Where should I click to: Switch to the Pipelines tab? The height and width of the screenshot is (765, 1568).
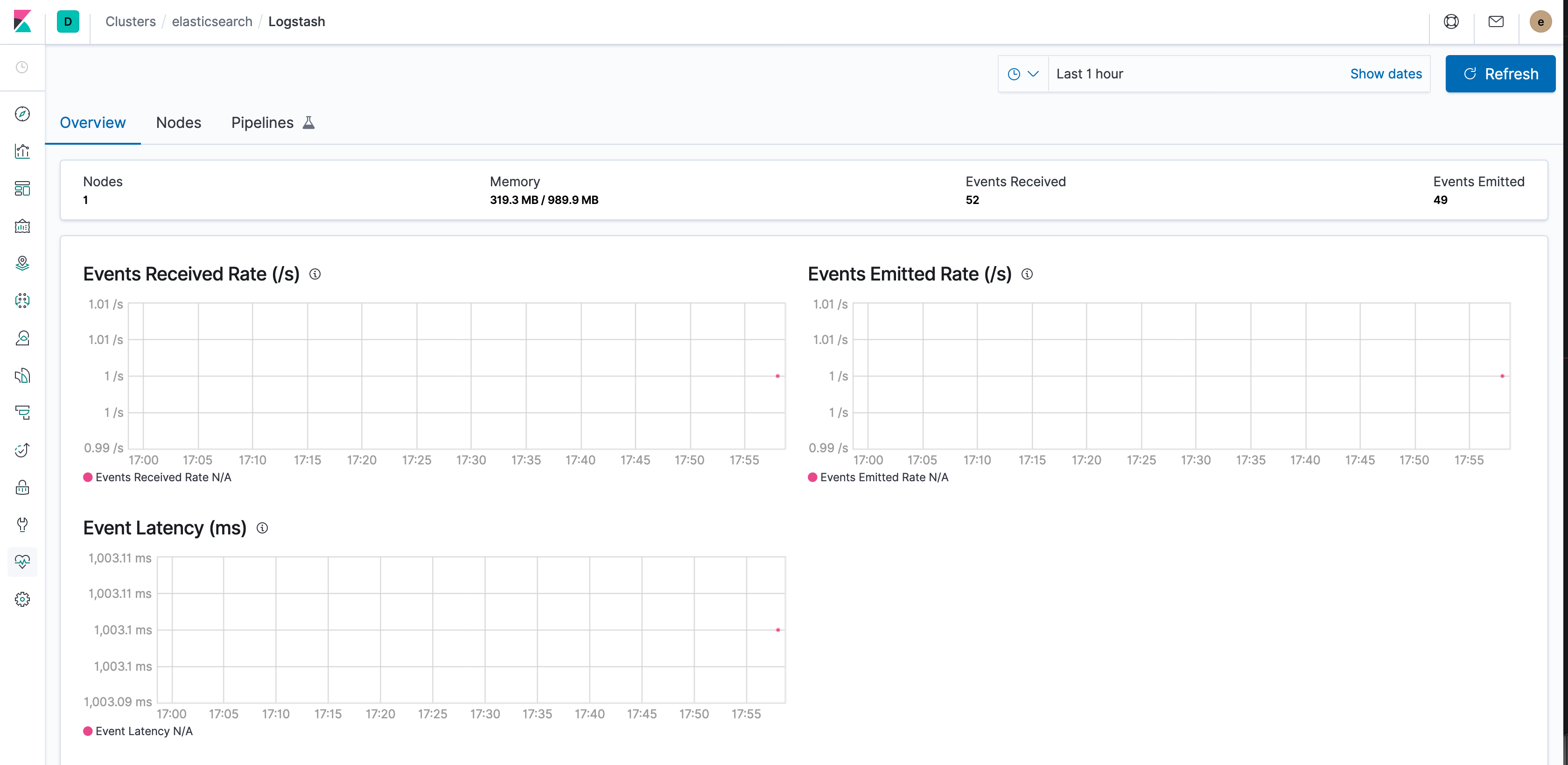point(262,122)
